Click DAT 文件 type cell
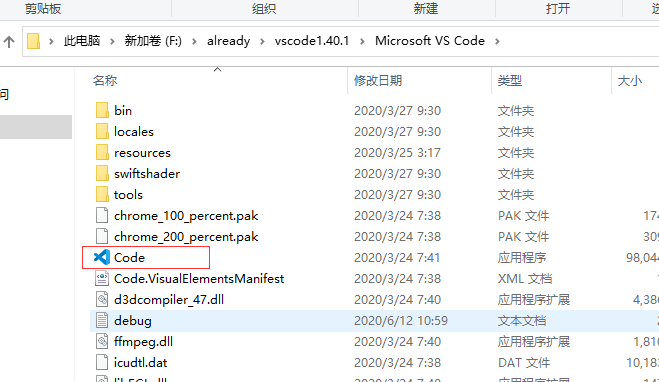This screenshot has height=382, width=659. [x=524, y=363]
